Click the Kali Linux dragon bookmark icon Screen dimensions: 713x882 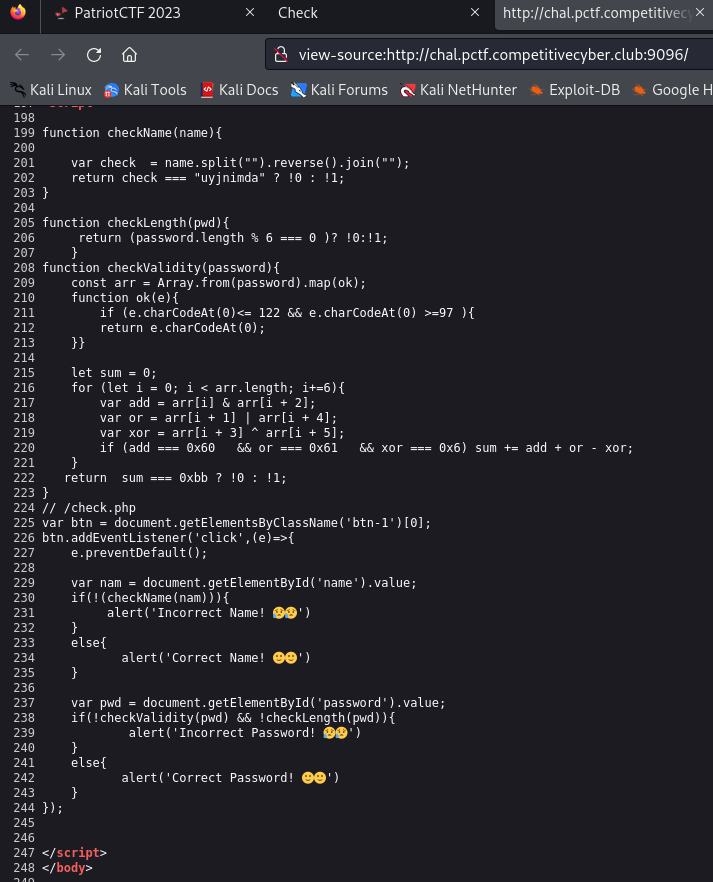pyautogui.click(x=17, y=90)
